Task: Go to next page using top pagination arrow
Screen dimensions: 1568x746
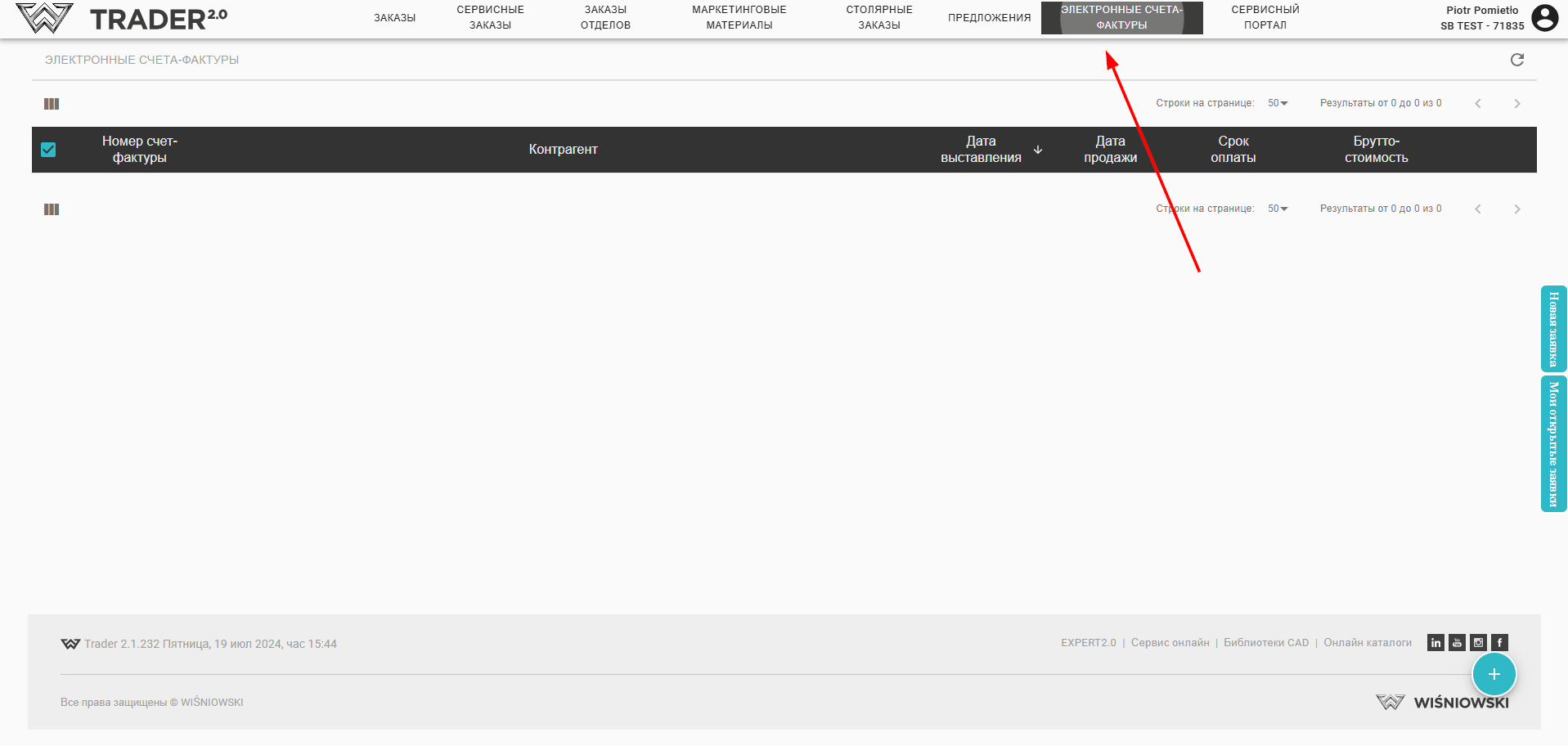Action: click(1516, 104)
